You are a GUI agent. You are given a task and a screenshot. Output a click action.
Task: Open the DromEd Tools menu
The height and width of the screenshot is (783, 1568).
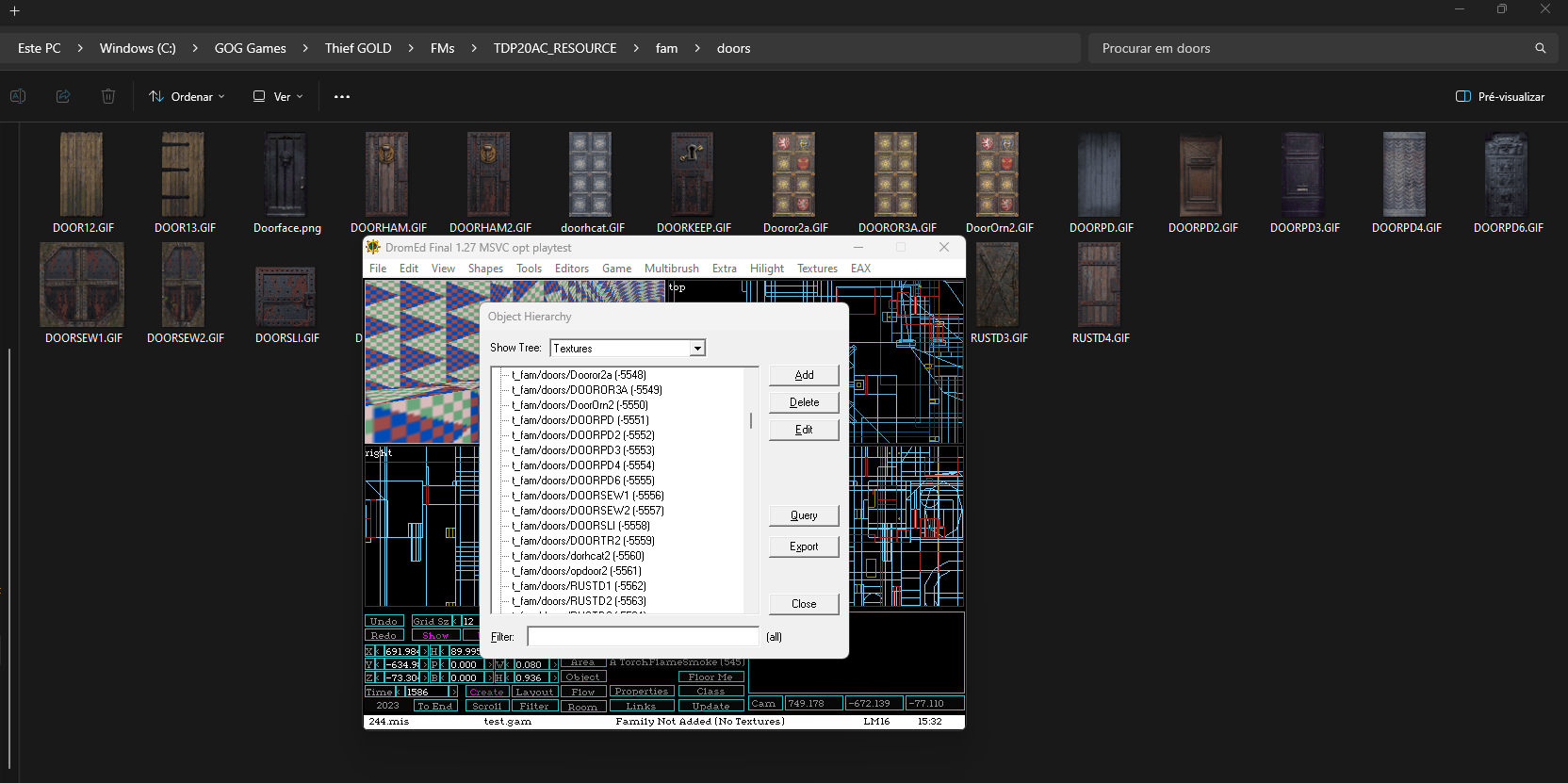pos(530,269)
